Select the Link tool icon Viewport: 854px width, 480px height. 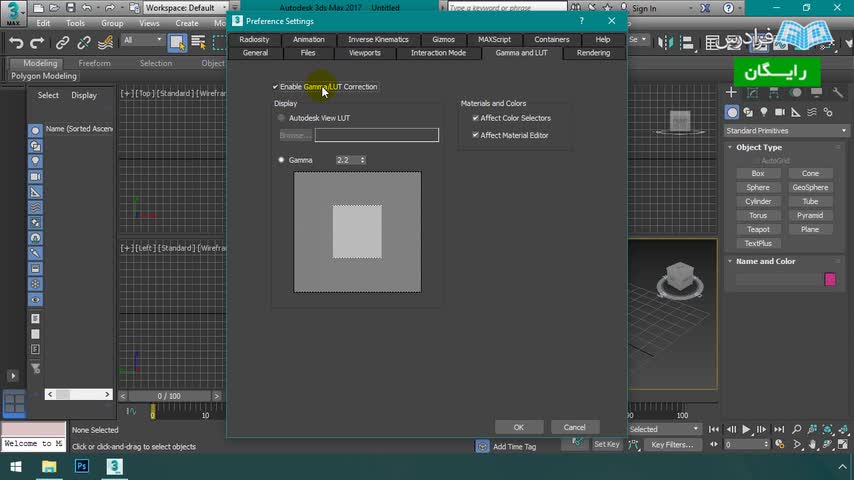tap(62, 42)
